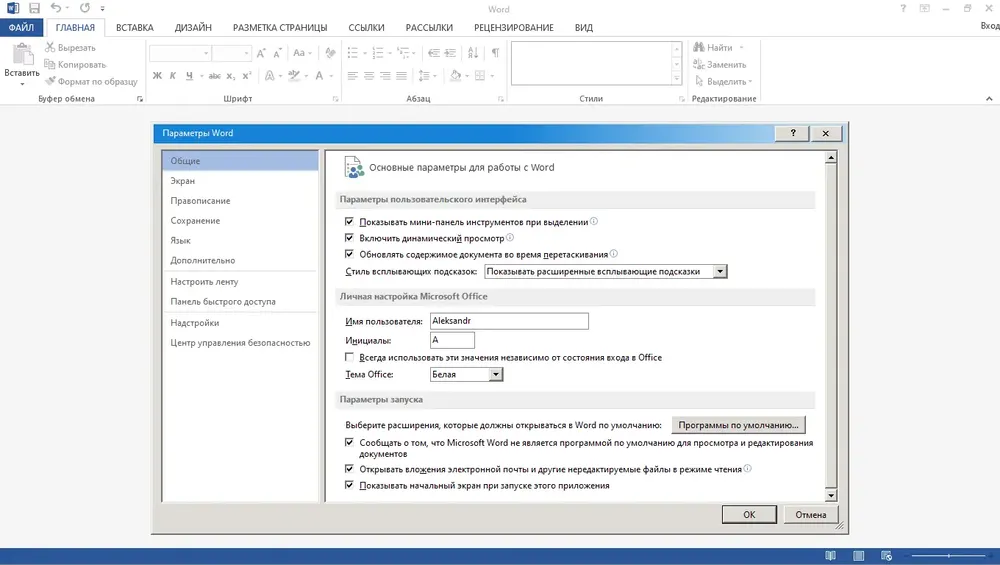This screenshot has height=565, width=1000.
Task: Click the increase font size icon
Action: [x=261, y=53]
